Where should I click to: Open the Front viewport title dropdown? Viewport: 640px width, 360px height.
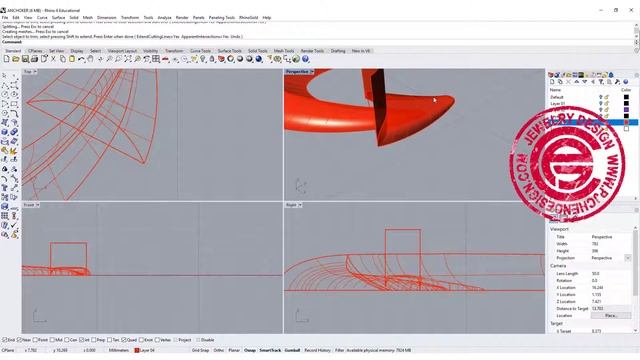click(38, 205)
